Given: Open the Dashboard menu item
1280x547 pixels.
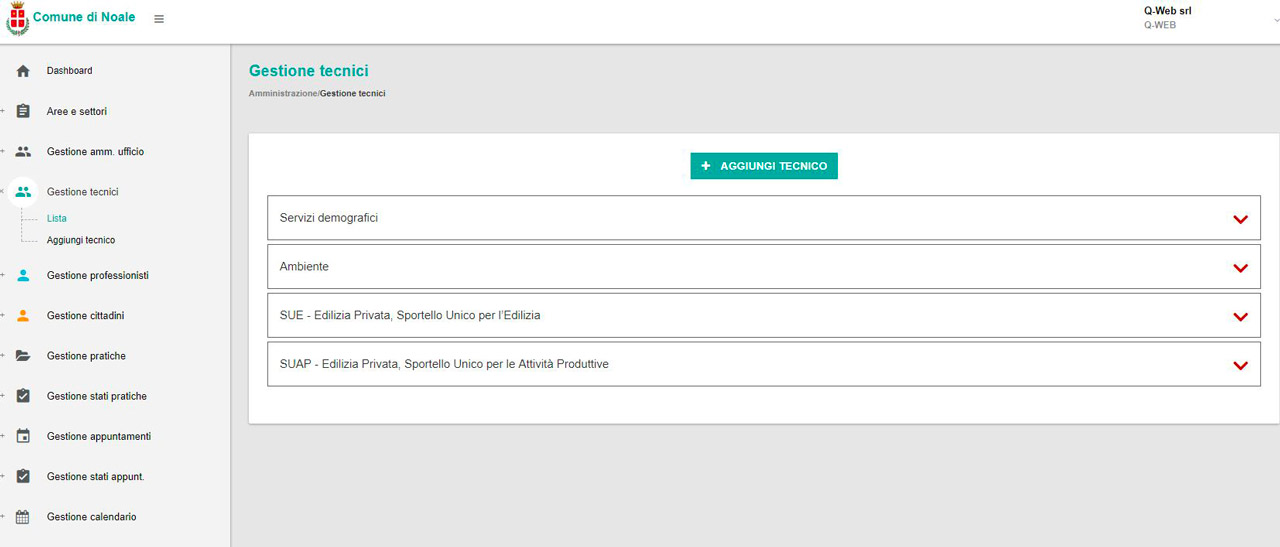Looking at the screenshot, I should coord(69,71).
